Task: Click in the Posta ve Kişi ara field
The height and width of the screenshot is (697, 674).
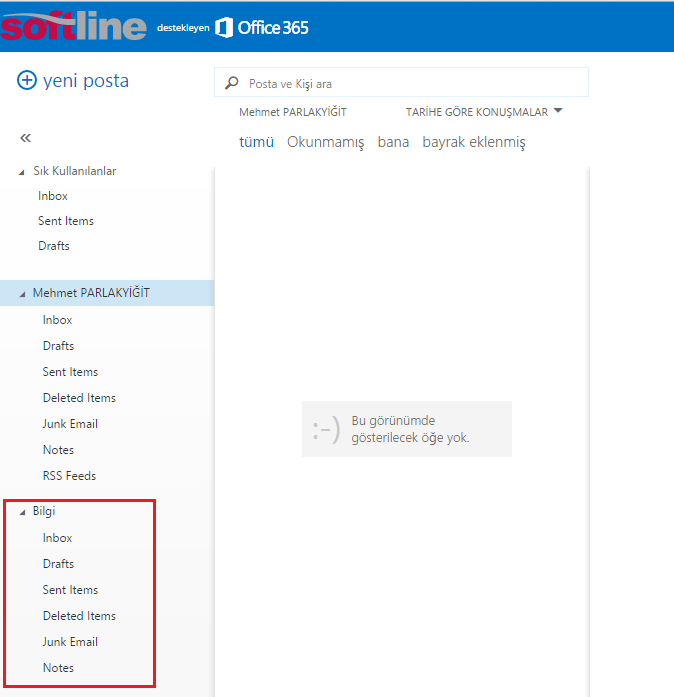Action: 410,84
